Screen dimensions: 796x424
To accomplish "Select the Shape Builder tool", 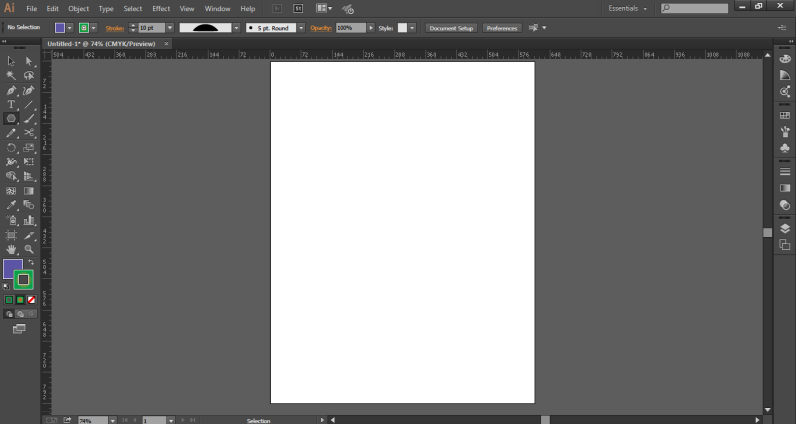I will click(x=11, y=176).
